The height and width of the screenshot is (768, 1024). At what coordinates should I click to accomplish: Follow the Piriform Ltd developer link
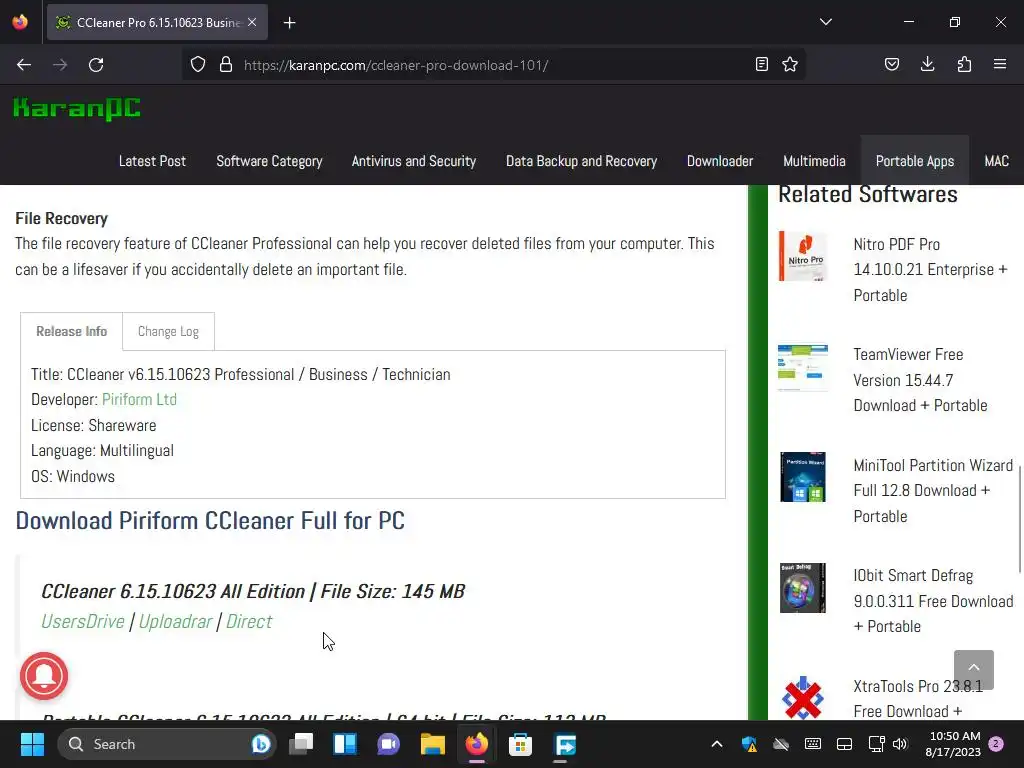click(x=139, y=400)
